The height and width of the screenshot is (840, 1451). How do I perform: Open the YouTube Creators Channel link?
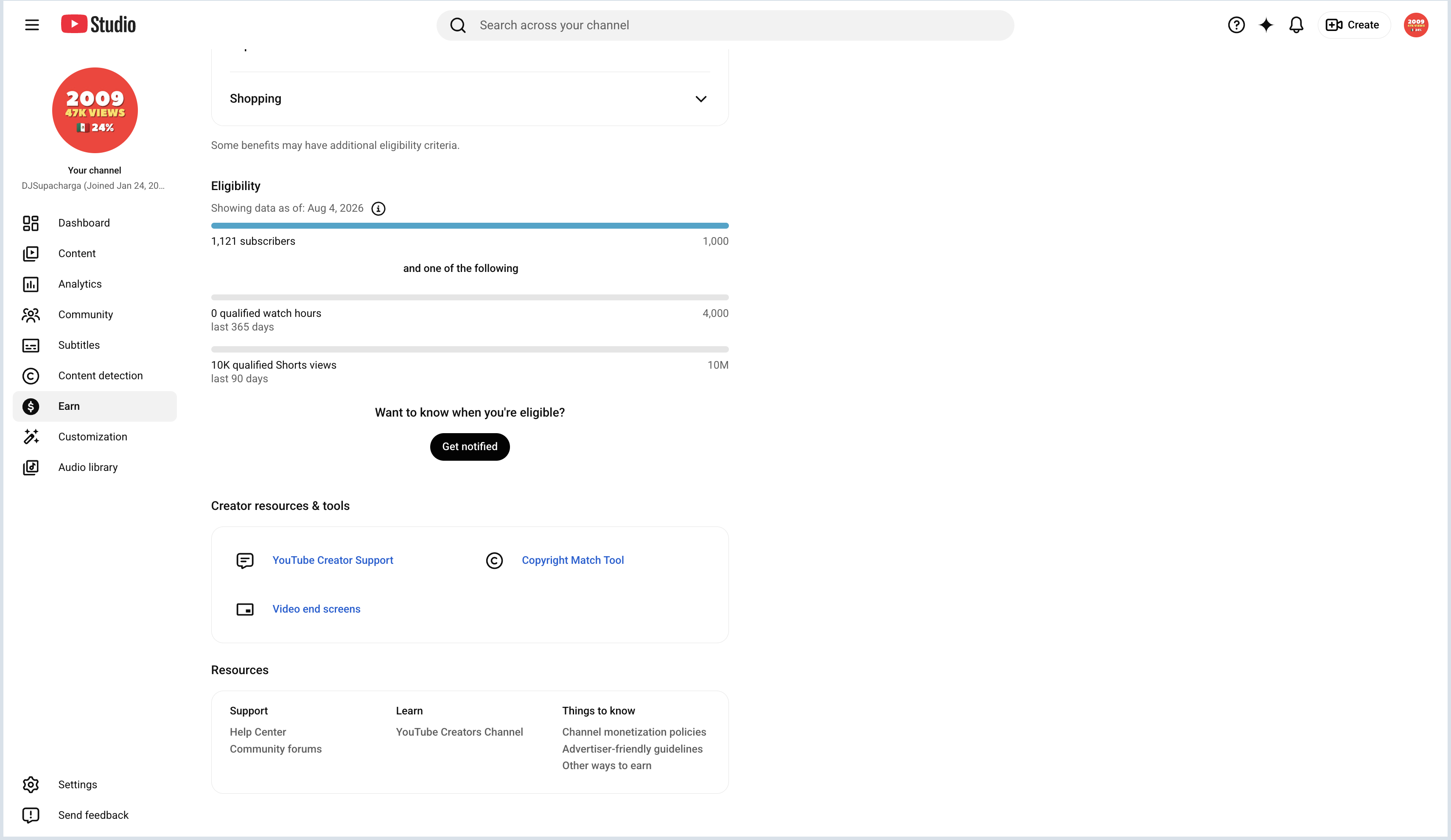[x=459, y=732]
